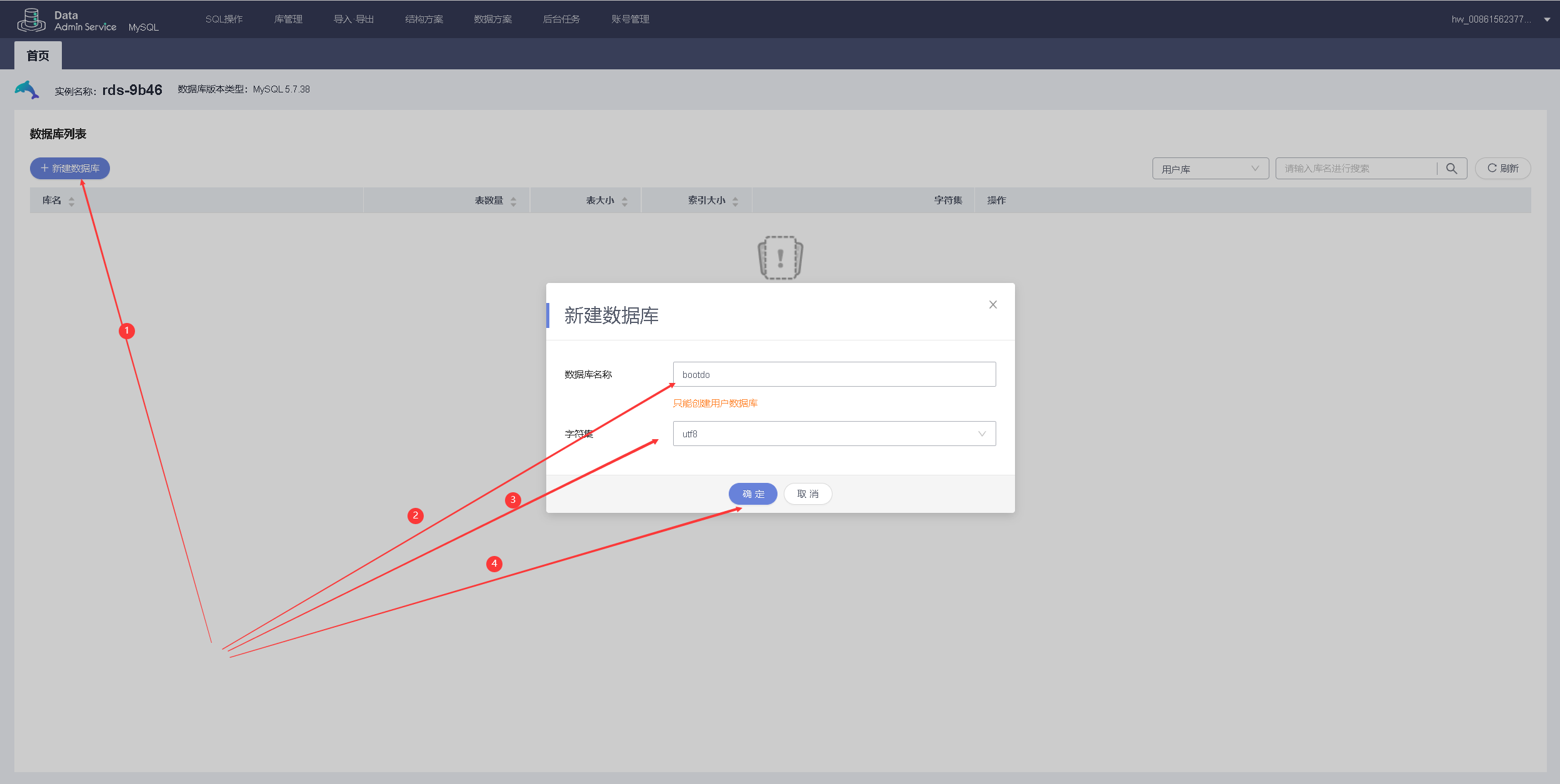Click the search magnifier icon

pyautogui.click(x=1452, y=168)
